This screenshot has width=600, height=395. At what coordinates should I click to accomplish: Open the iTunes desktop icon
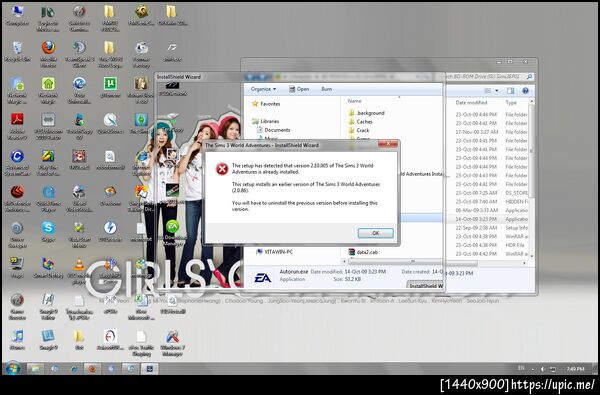(x=17, y=339)
